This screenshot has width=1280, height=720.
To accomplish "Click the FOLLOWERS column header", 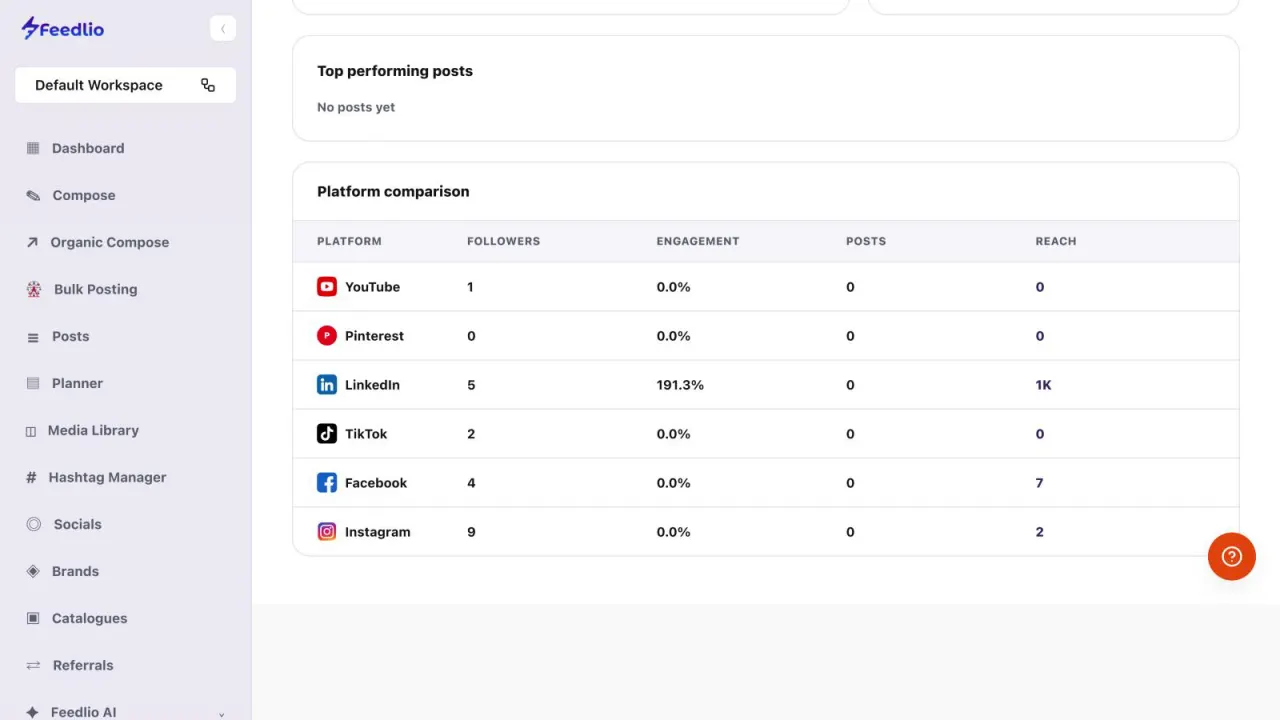I will pos(503,241).
